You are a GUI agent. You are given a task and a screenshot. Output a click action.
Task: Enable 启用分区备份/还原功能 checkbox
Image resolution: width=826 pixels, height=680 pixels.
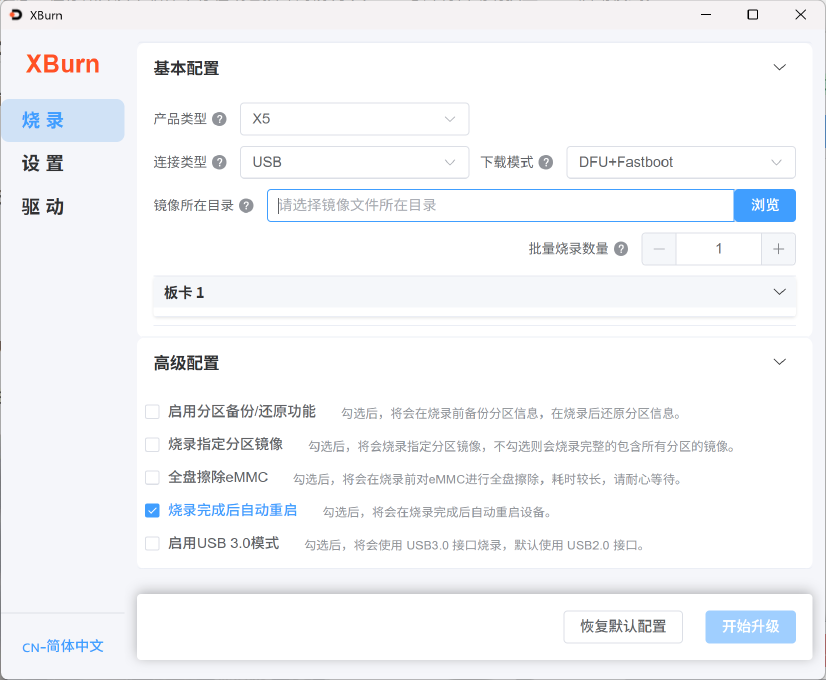point(152,411)
